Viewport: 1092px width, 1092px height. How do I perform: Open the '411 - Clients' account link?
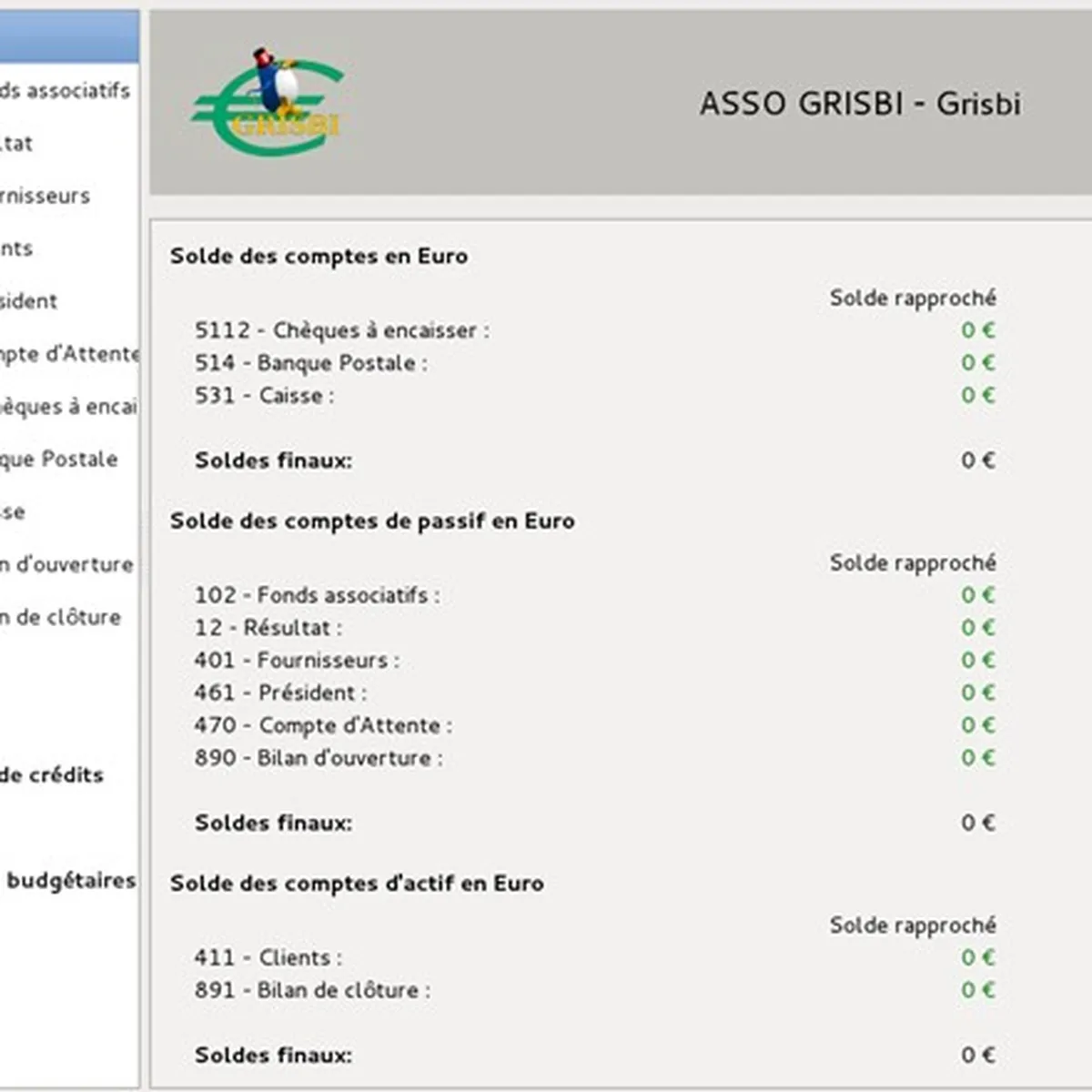pyautogui.click(x=268, y=958)
